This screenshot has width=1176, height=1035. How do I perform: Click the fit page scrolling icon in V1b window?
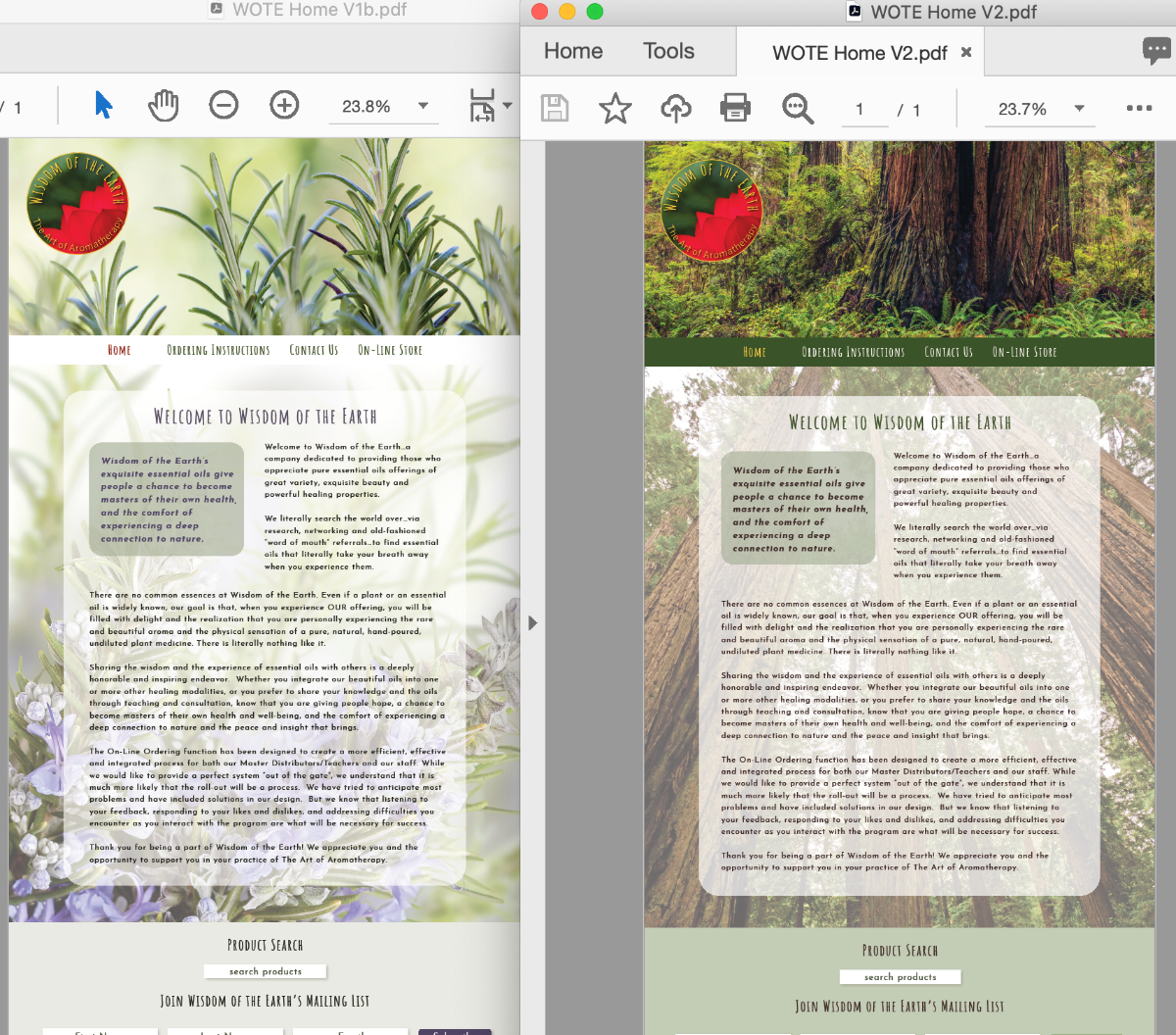tap(482, 105)
